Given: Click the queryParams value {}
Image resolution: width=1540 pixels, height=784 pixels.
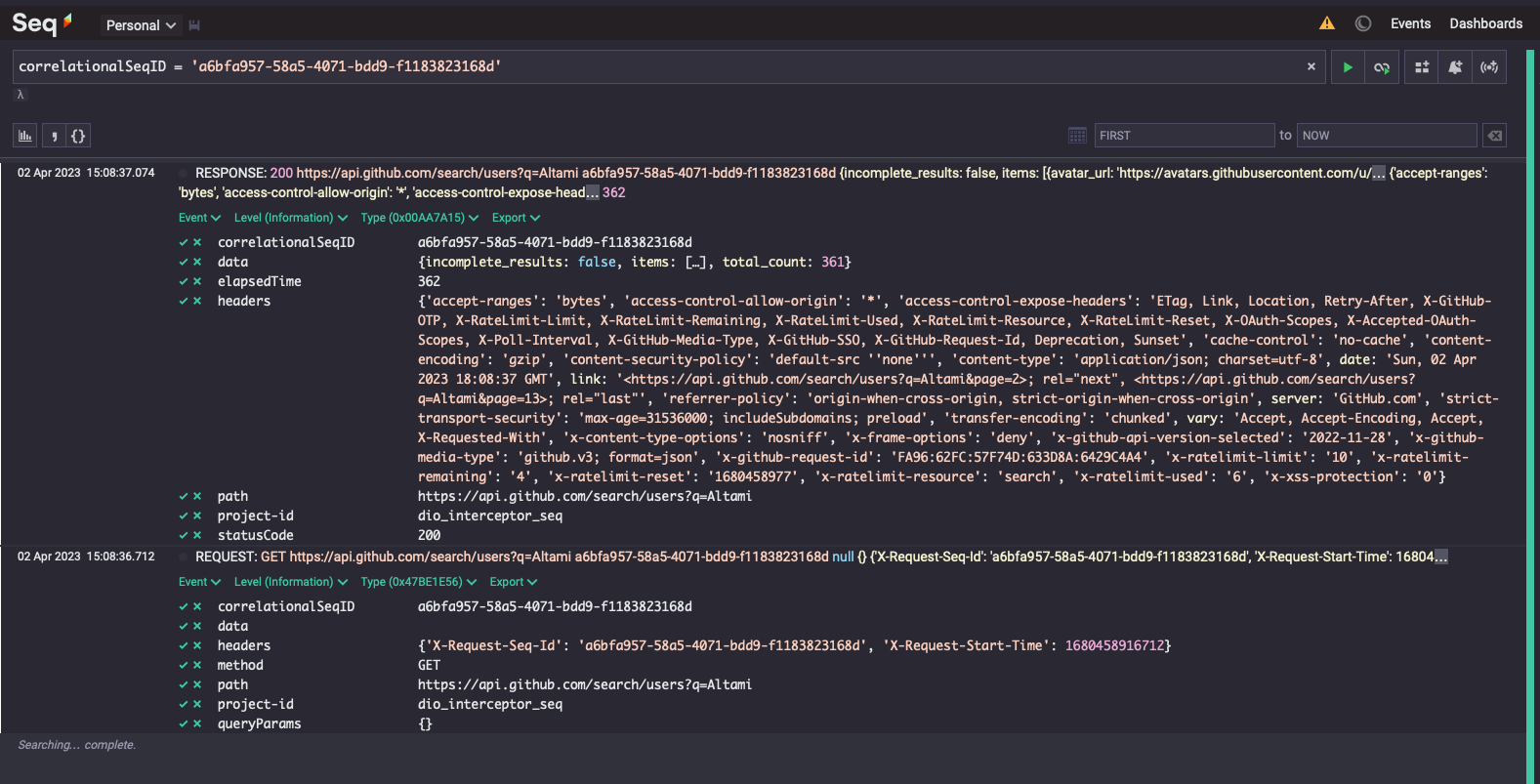Looking at the screenshot, I should click(x=426, y=723).
